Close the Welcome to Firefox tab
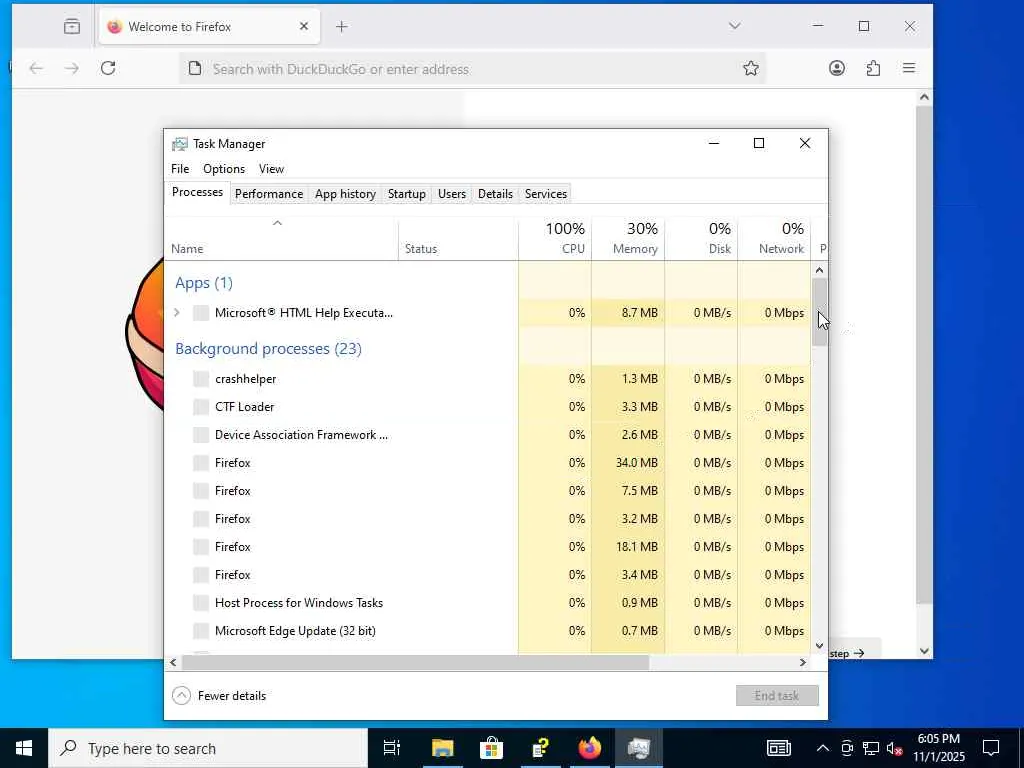The image size is (1024, 768). [x=304, y=26]
